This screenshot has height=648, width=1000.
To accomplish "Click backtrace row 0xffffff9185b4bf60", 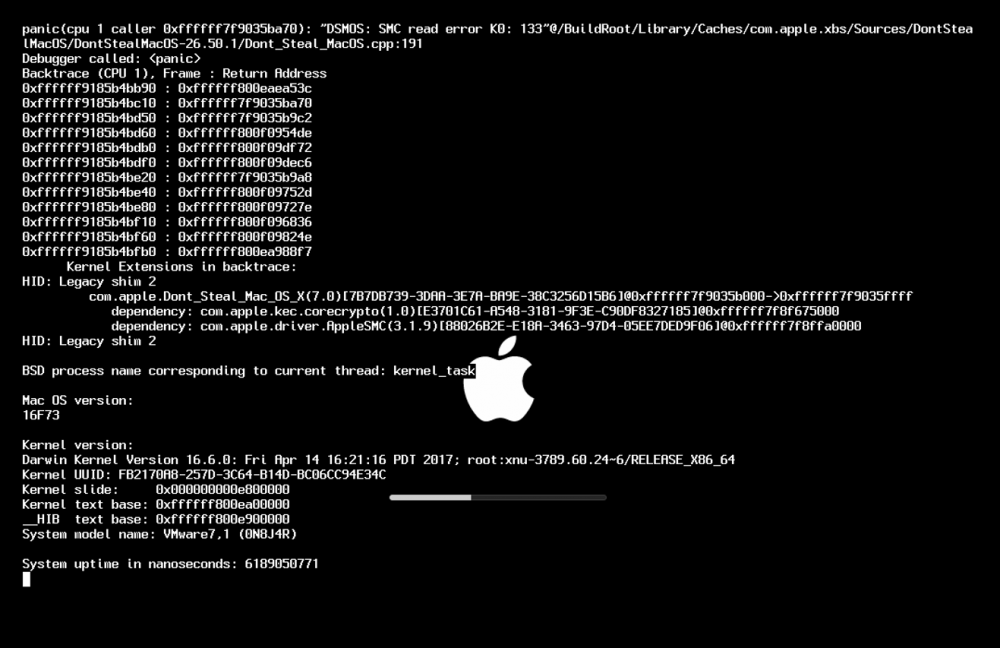I will click(167, 237).
